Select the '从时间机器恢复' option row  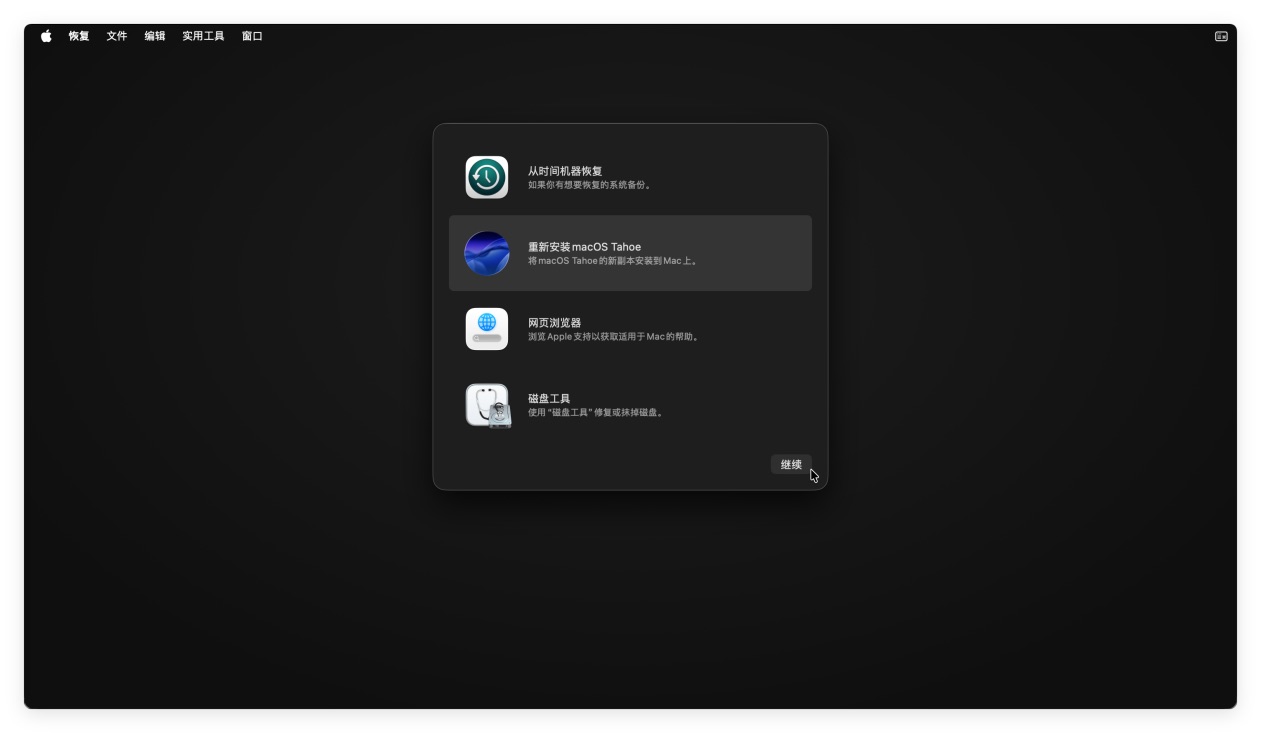click(x=630, y=177)
